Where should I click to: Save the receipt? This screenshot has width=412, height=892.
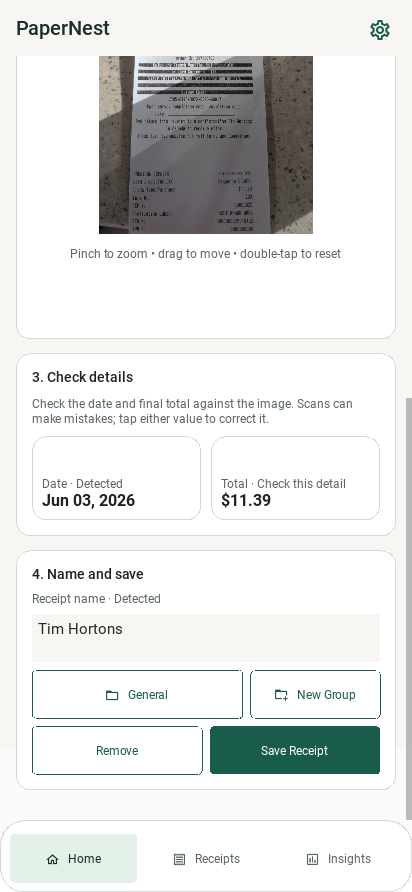point(295,750)
